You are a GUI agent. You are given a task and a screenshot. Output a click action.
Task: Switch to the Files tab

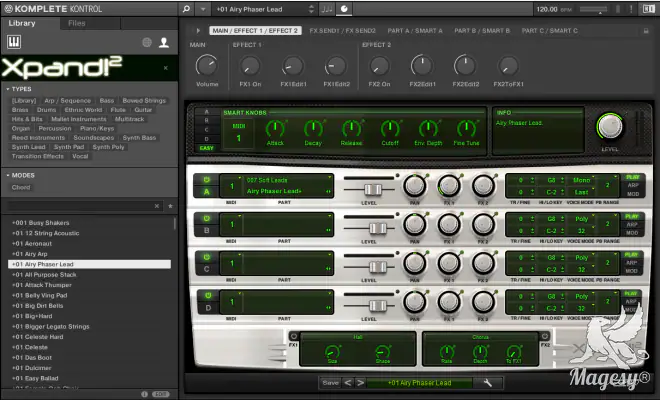[77, 23]
